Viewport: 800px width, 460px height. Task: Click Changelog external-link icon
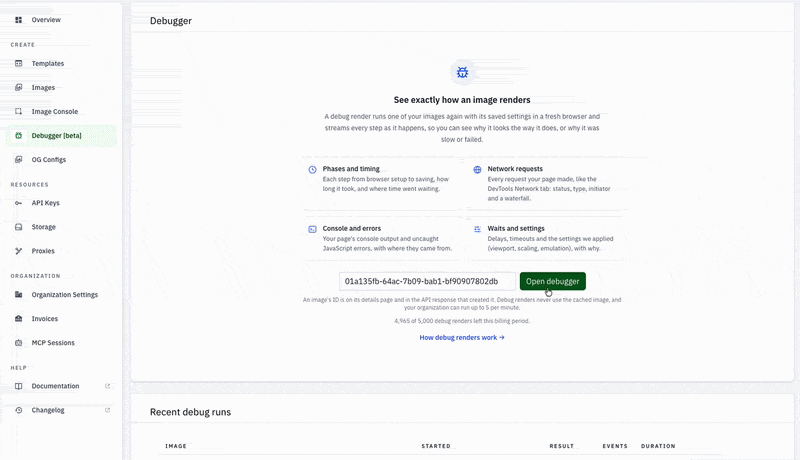pos(108,410)
